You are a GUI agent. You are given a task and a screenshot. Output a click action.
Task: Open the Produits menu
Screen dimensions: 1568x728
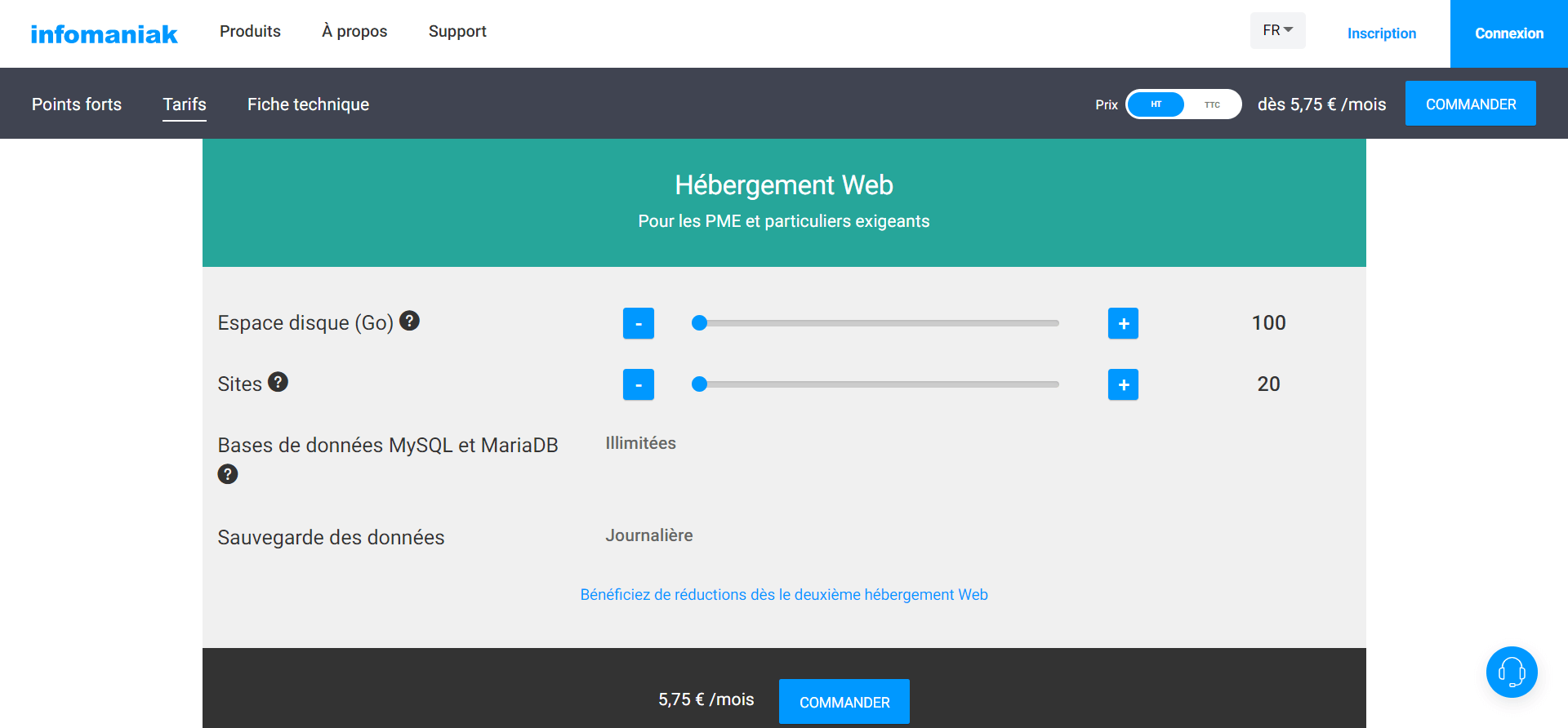coord(250,31)
